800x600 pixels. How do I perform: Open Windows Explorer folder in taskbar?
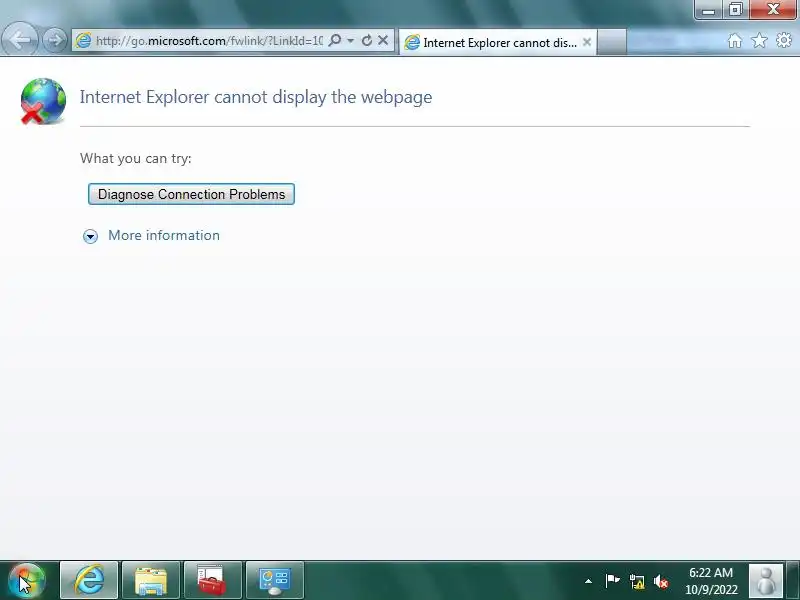pyautogui.click(x=151, y=580)
